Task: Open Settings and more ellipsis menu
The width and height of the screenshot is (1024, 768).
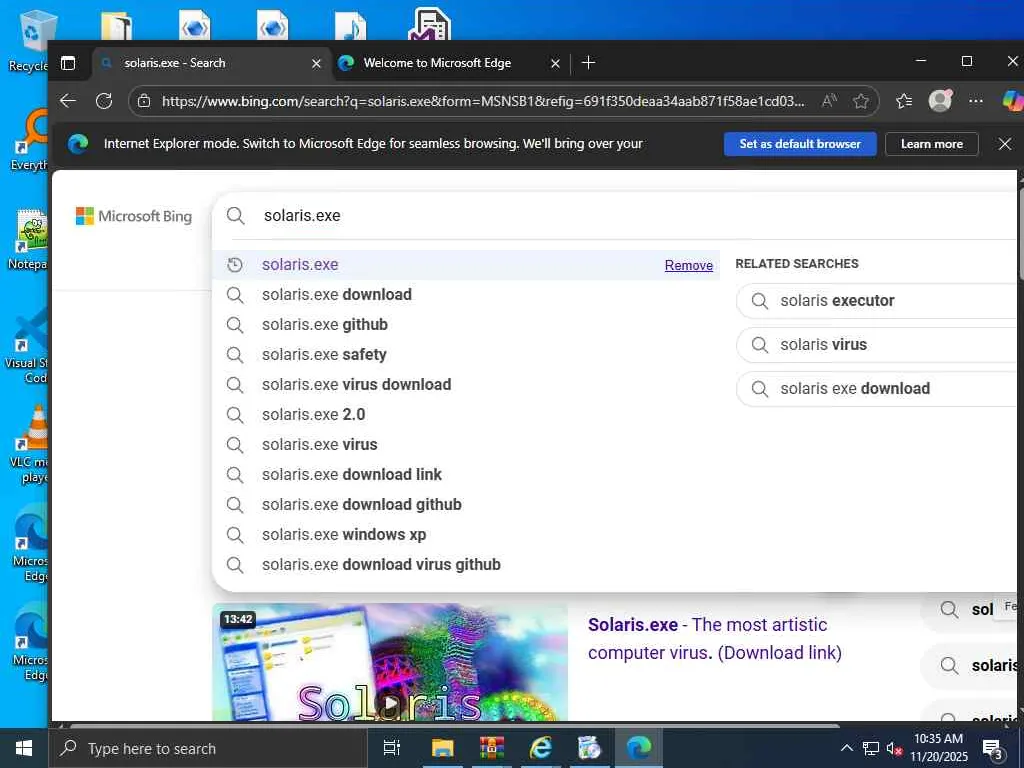Action: pyautogui.click(x=976, y=101)
